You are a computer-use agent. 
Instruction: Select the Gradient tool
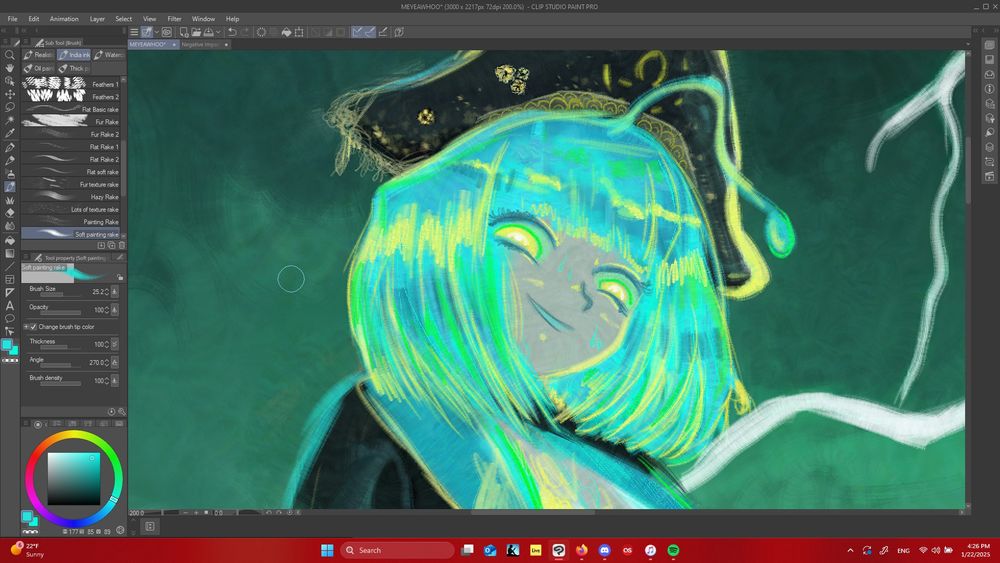click(10, 253)
